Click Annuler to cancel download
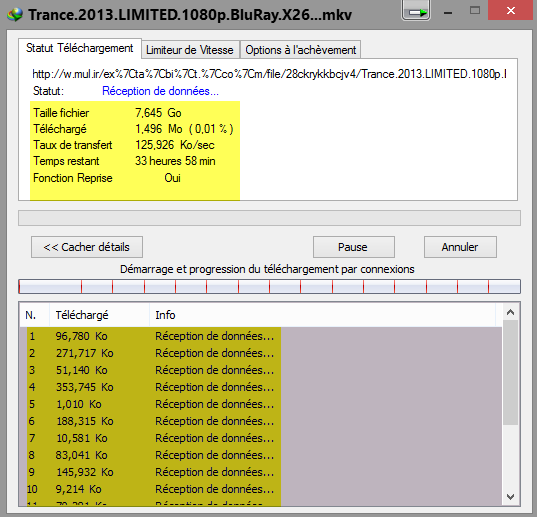This screenshot has width=537, height=517. tap(460, 247)
